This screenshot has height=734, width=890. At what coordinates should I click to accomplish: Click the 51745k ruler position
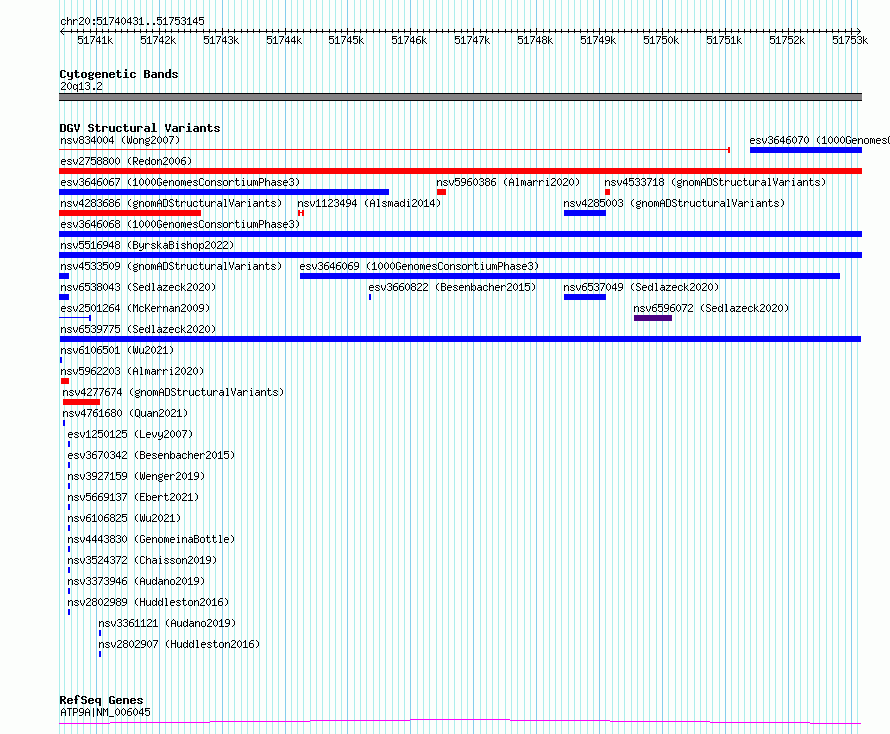pos(346,40)
